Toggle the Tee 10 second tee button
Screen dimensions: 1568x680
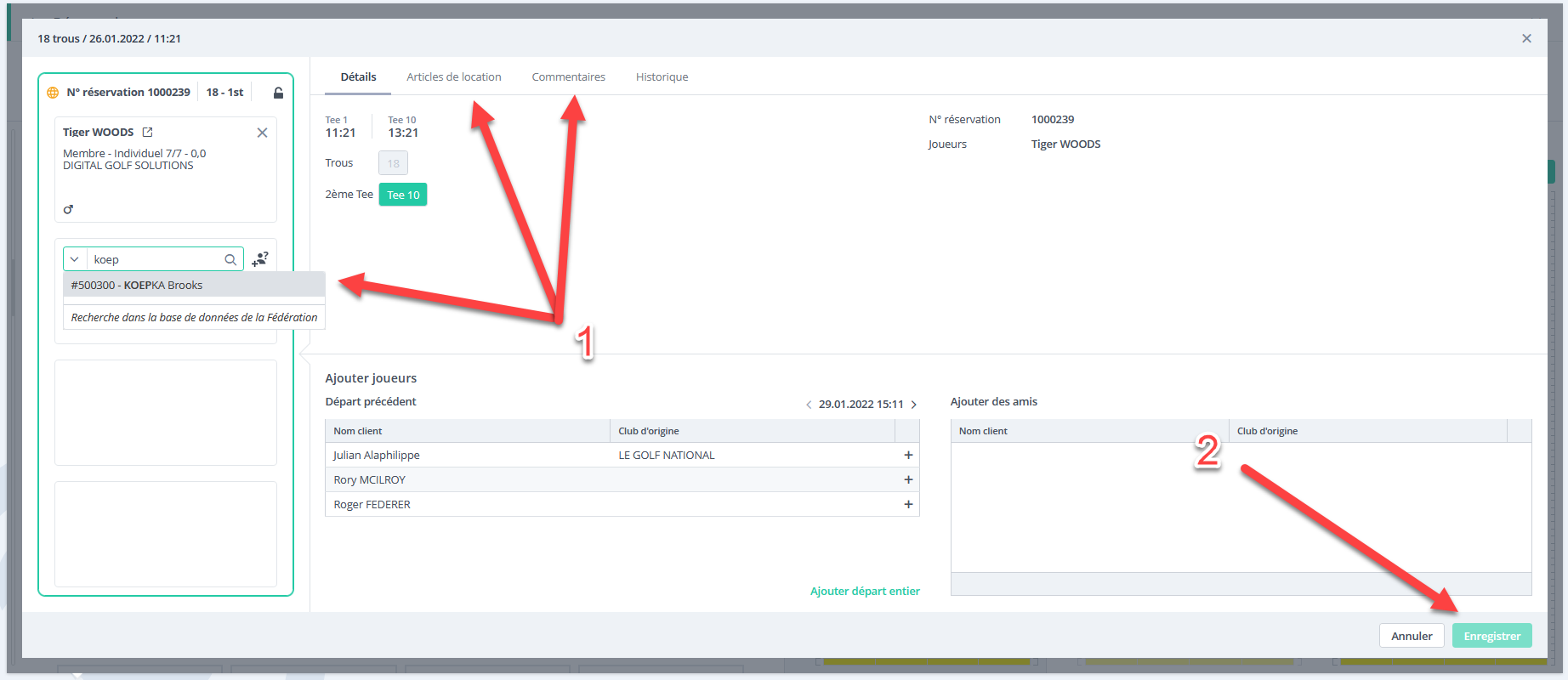403,195
